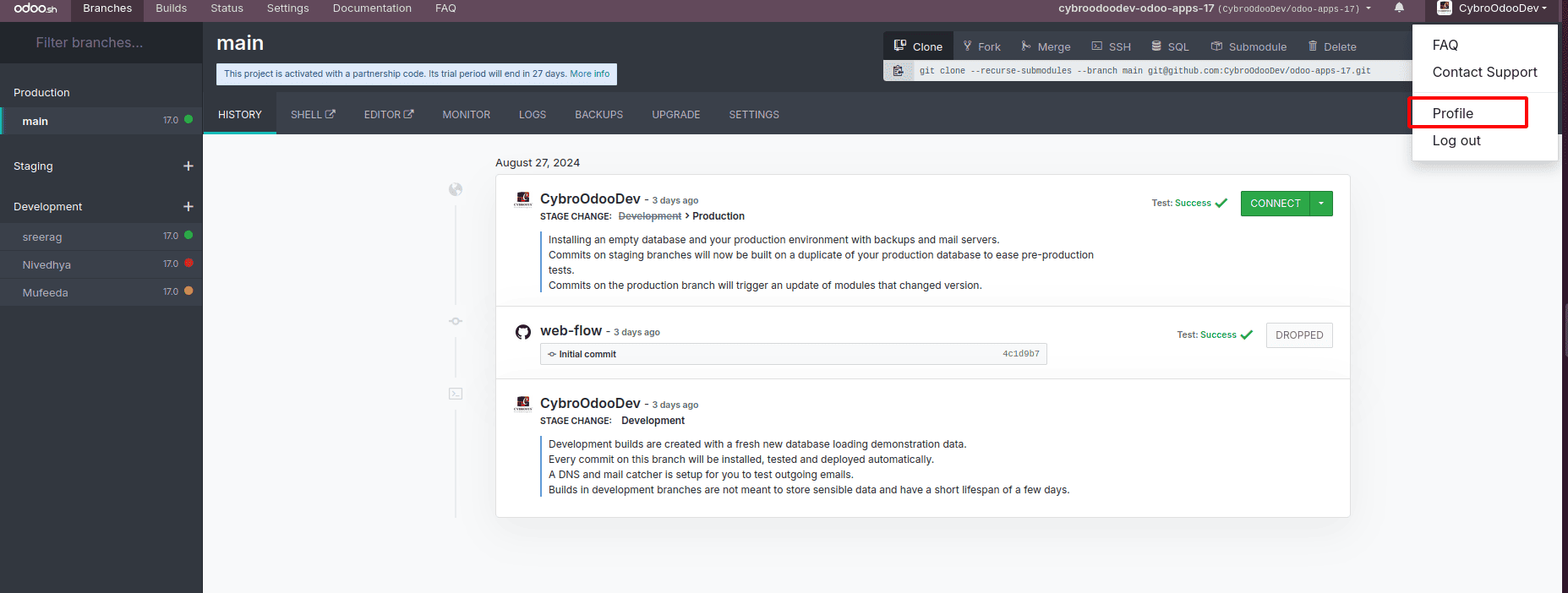
Task: Toggle the CybroOdooDev user menu
Action: click(x=1493, y=8)
